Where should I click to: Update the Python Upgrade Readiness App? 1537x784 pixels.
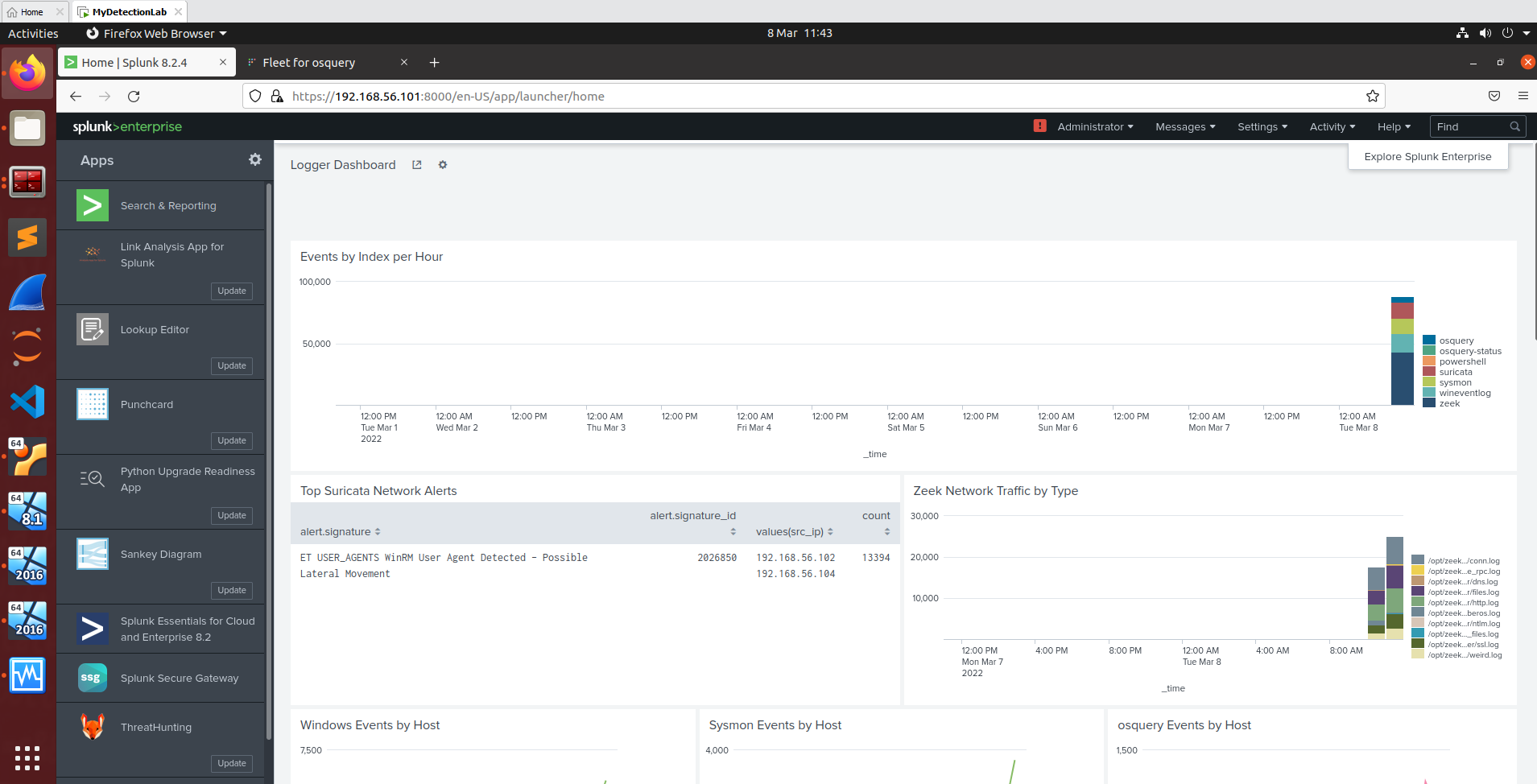click(x=232, y=515)
